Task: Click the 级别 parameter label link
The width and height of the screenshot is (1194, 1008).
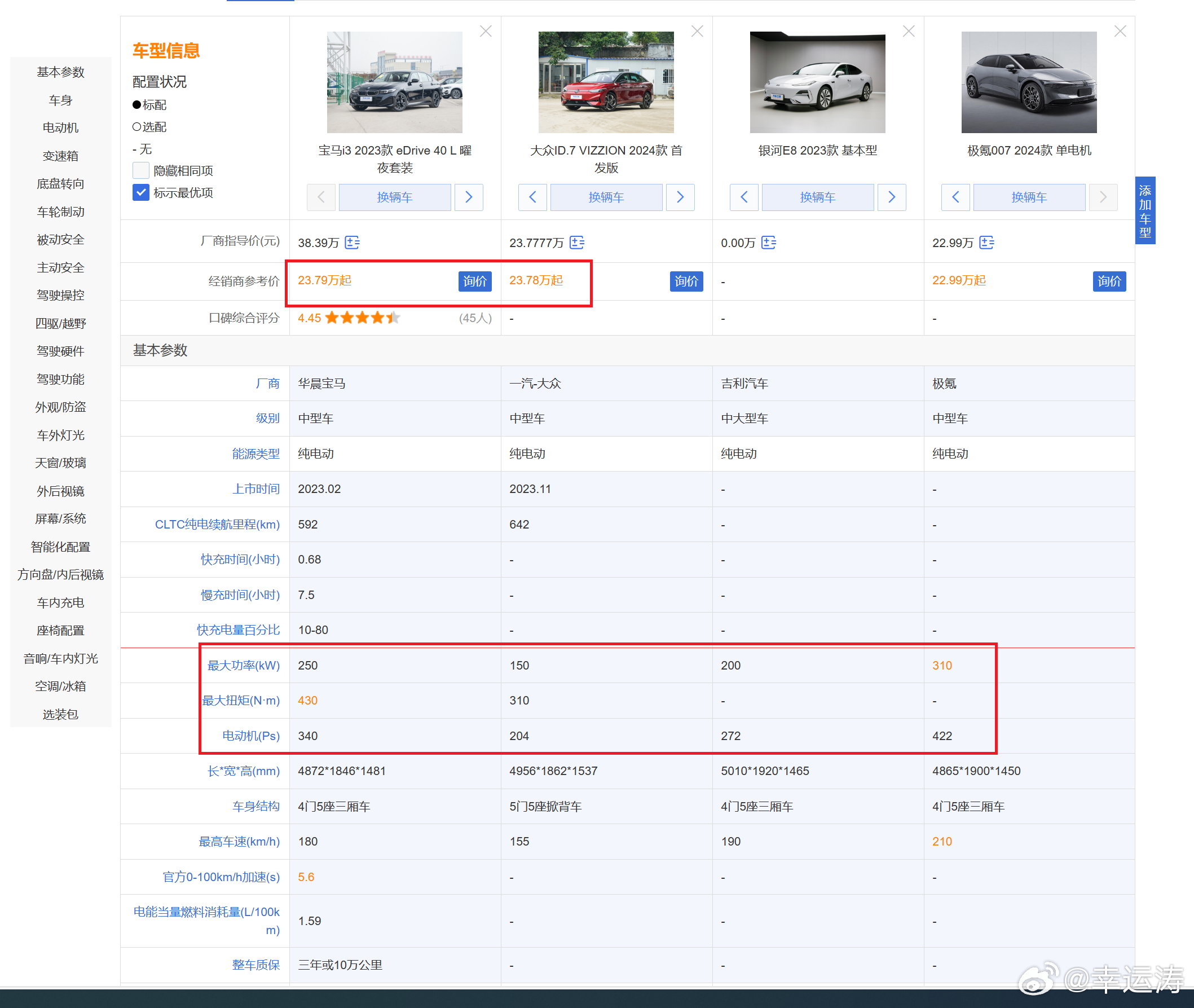Action: click(267, 419)
